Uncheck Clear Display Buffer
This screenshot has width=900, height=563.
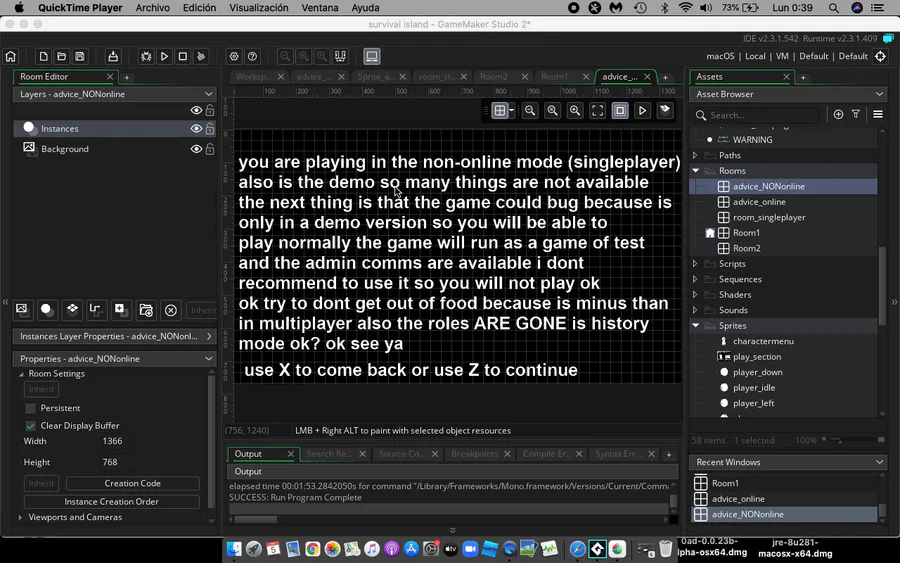[x=30, y=426]
